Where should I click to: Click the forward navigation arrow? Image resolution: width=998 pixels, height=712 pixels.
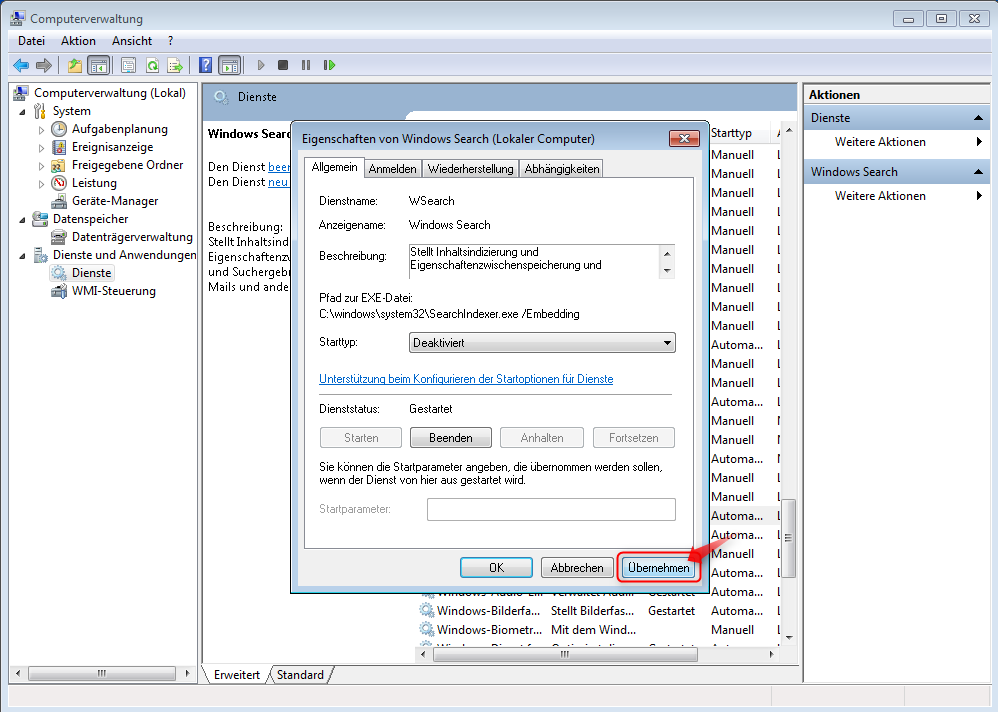point(44,64)
